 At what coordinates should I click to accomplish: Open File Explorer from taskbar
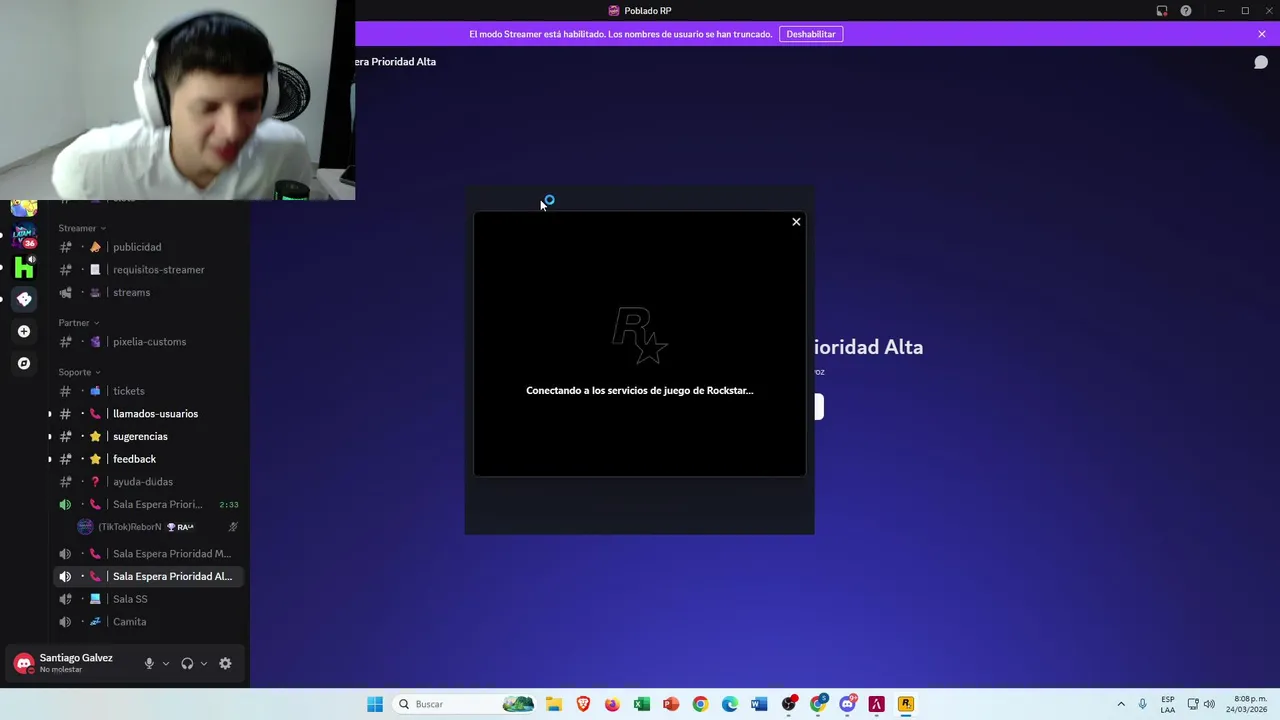click(554, 704)
